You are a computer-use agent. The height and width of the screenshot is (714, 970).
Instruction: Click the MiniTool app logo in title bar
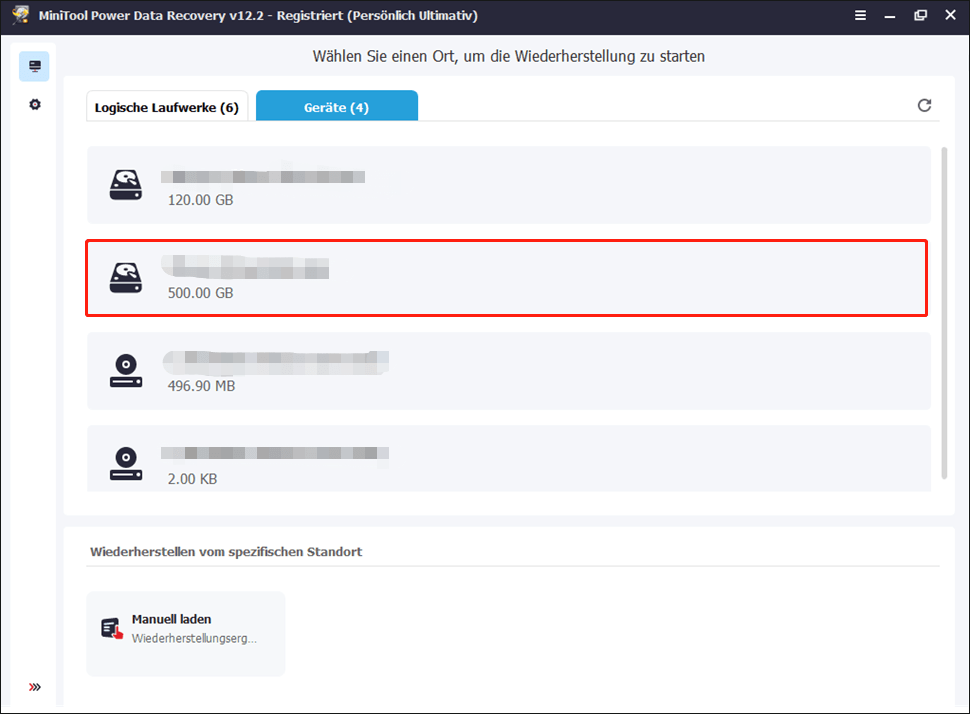pyautogui.click(x=20, y=16)
